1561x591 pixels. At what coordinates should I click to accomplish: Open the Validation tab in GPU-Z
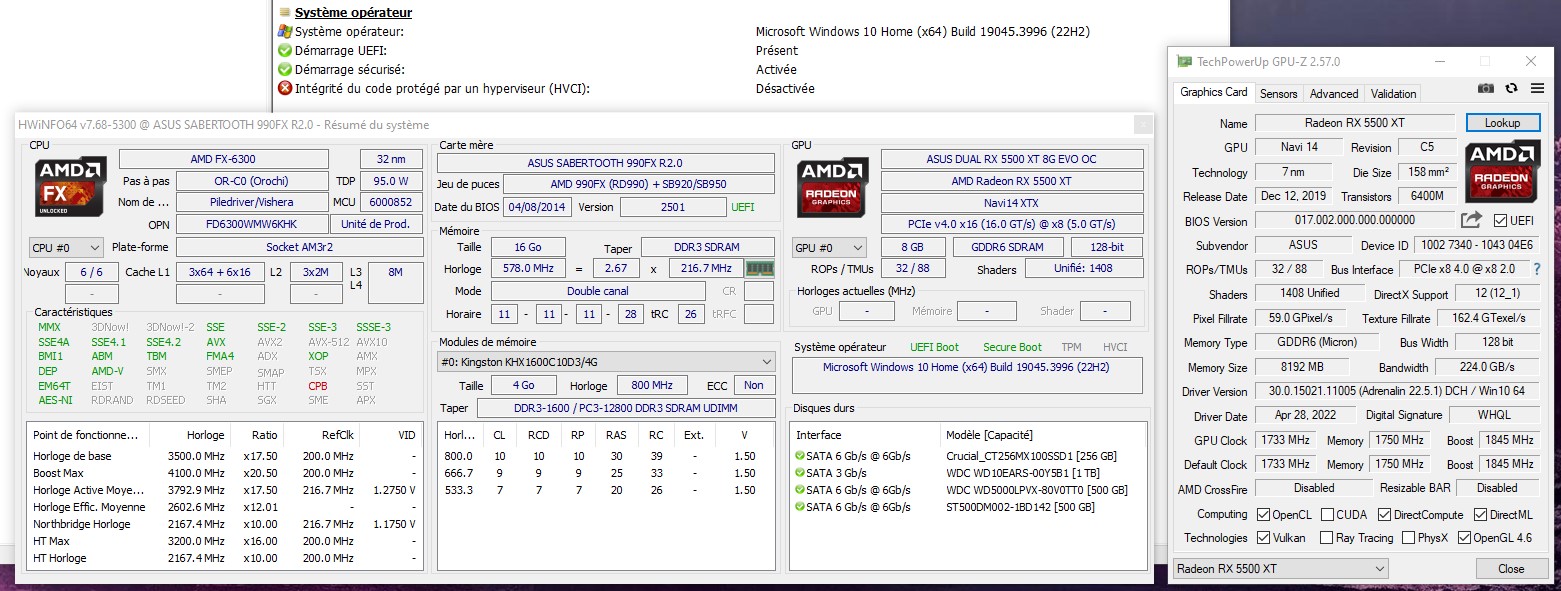point(1393,94)
